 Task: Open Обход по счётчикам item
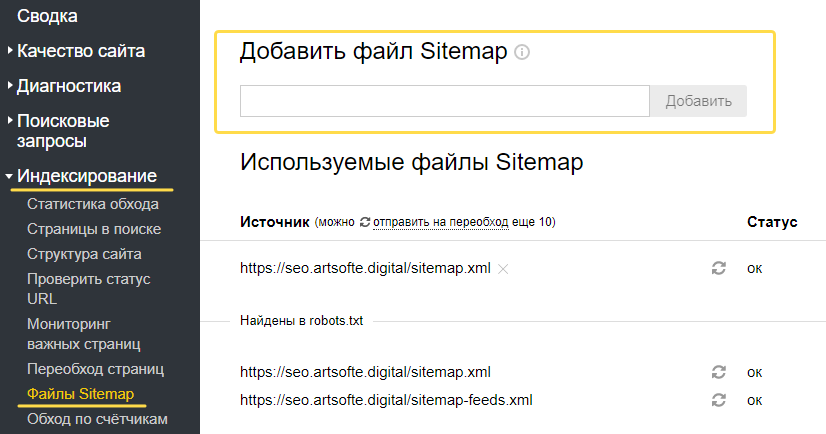(x=97, y=418)
